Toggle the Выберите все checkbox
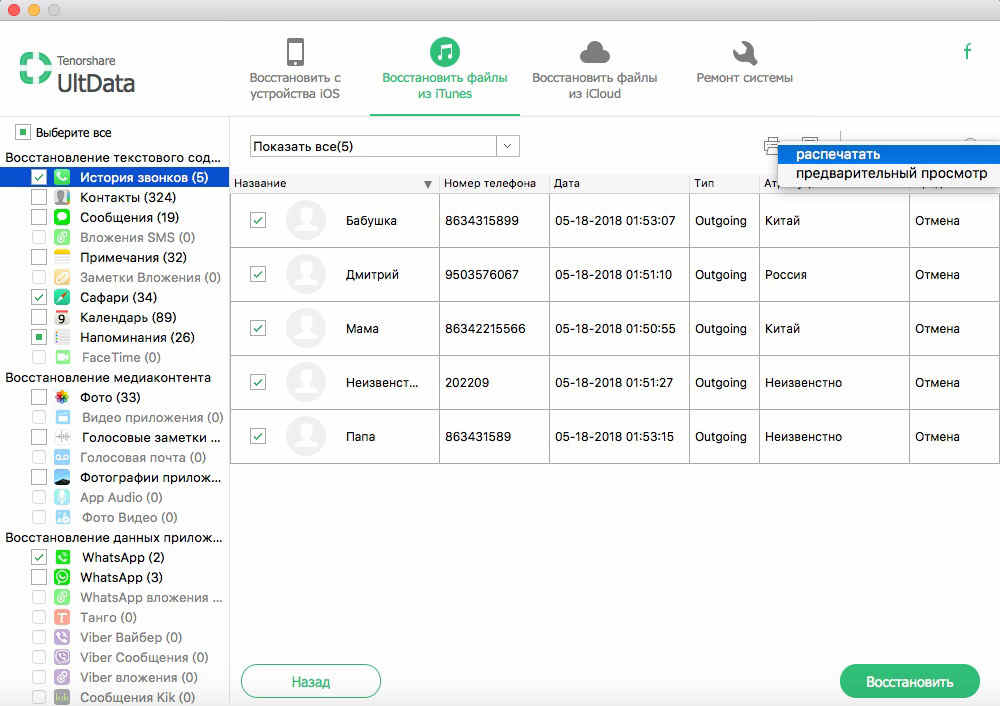Image resolution: width=1000 pixels, height=706 pixels. pos(22,132)
